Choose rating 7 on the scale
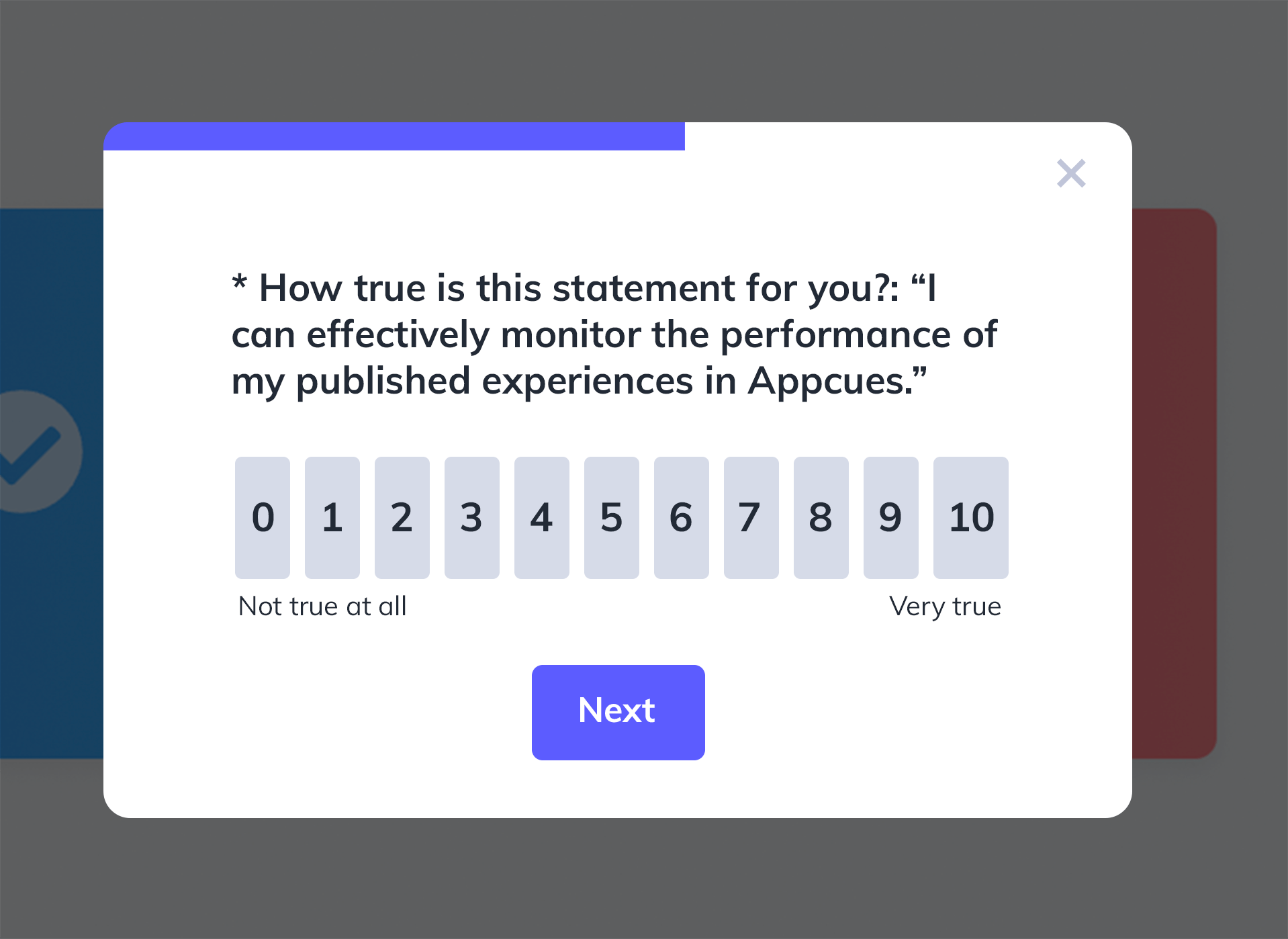Screen dimensions: 1288x939 coord(751,517)
